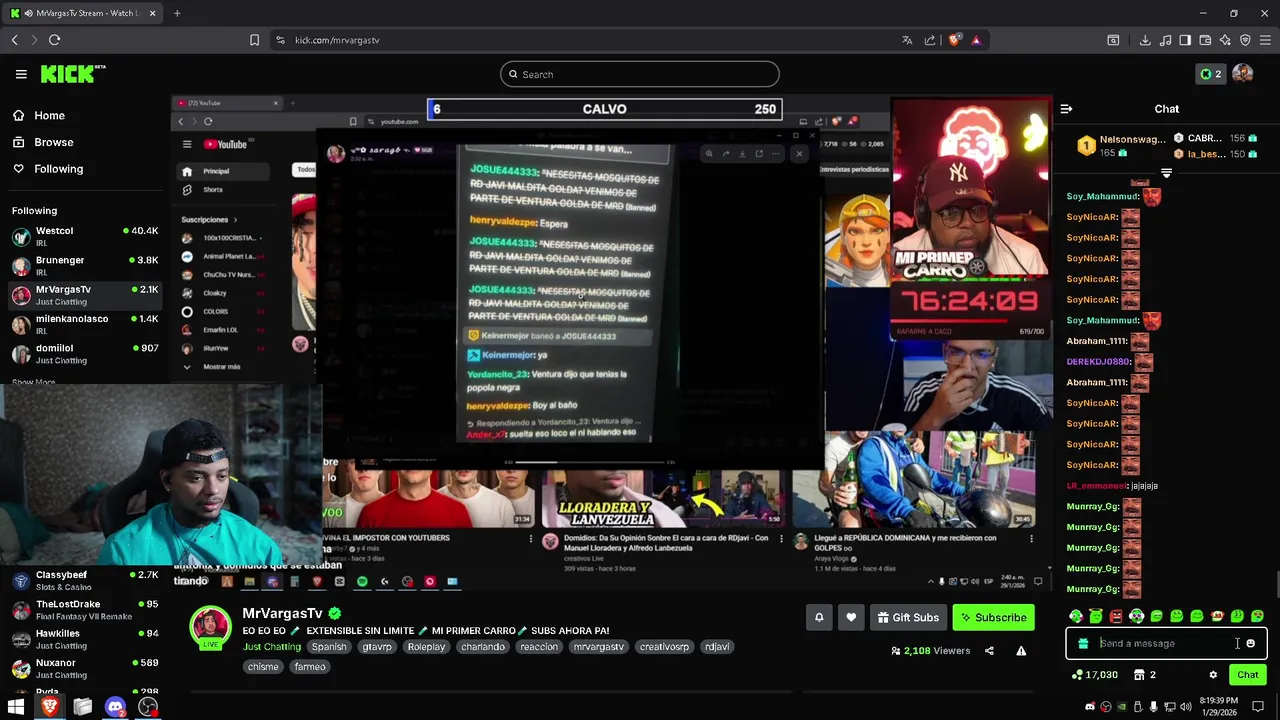Open browser downloads icon

(x=1145, y=40)
